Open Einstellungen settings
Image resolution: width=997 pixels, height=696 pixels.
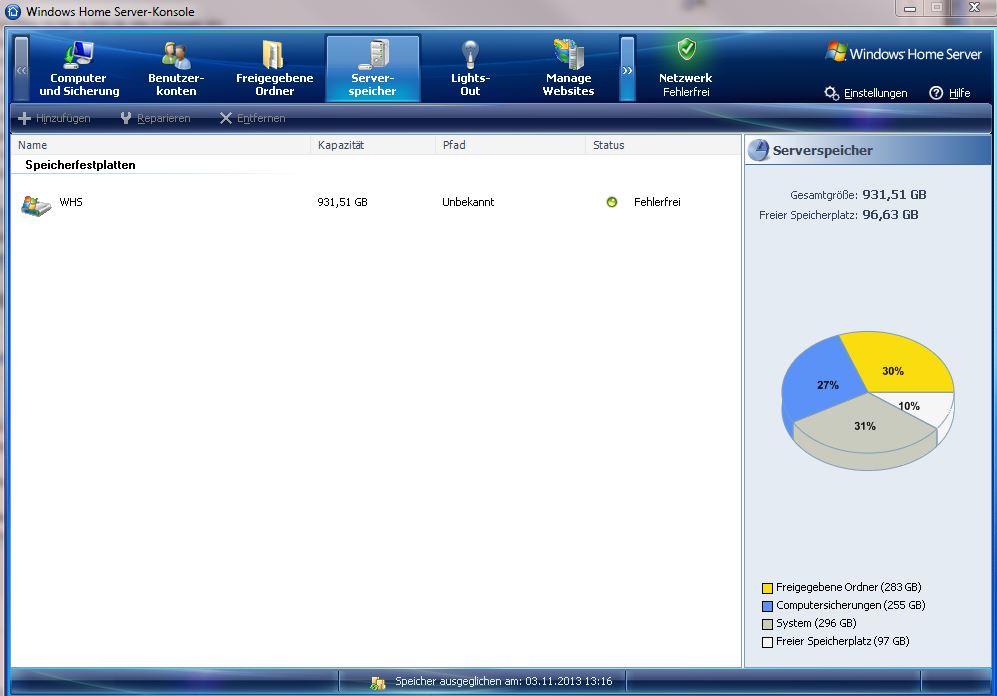click(875, 93)
